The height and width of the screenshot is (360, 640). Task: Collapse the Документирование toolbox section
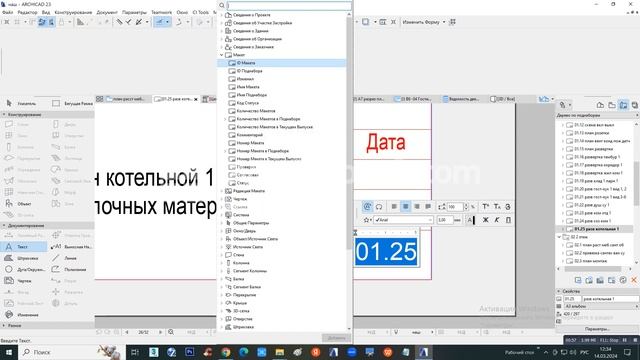point(4,225)
